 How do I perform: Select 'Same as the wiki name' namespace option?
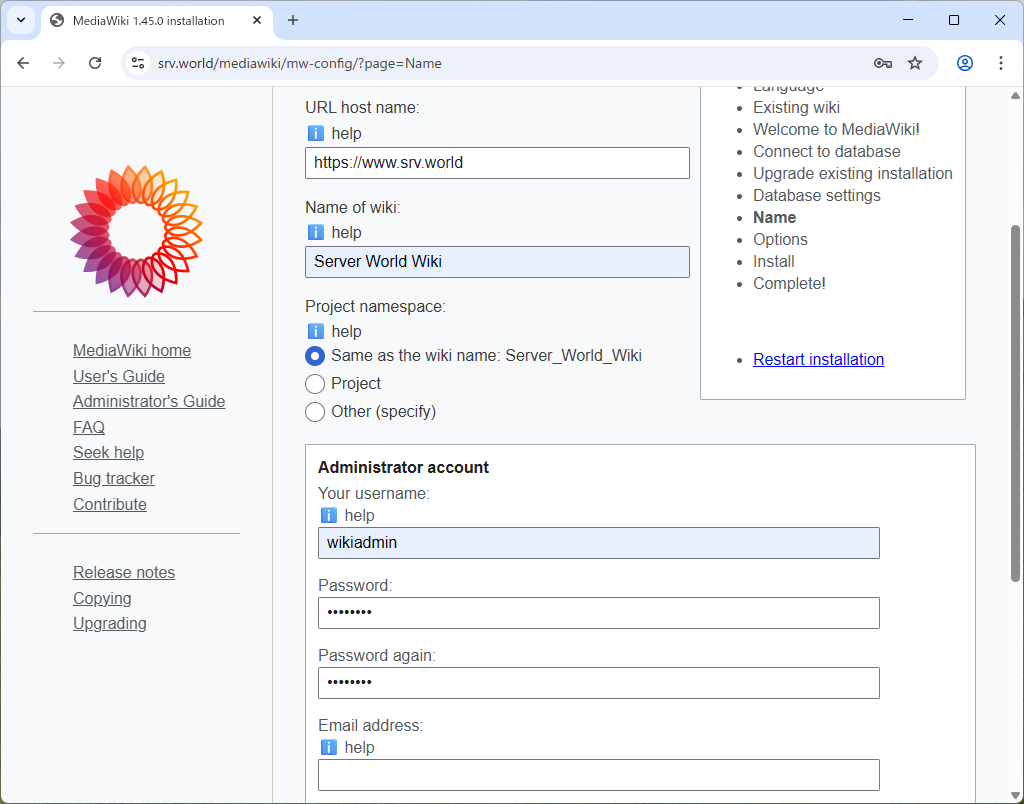click(315, 355)
